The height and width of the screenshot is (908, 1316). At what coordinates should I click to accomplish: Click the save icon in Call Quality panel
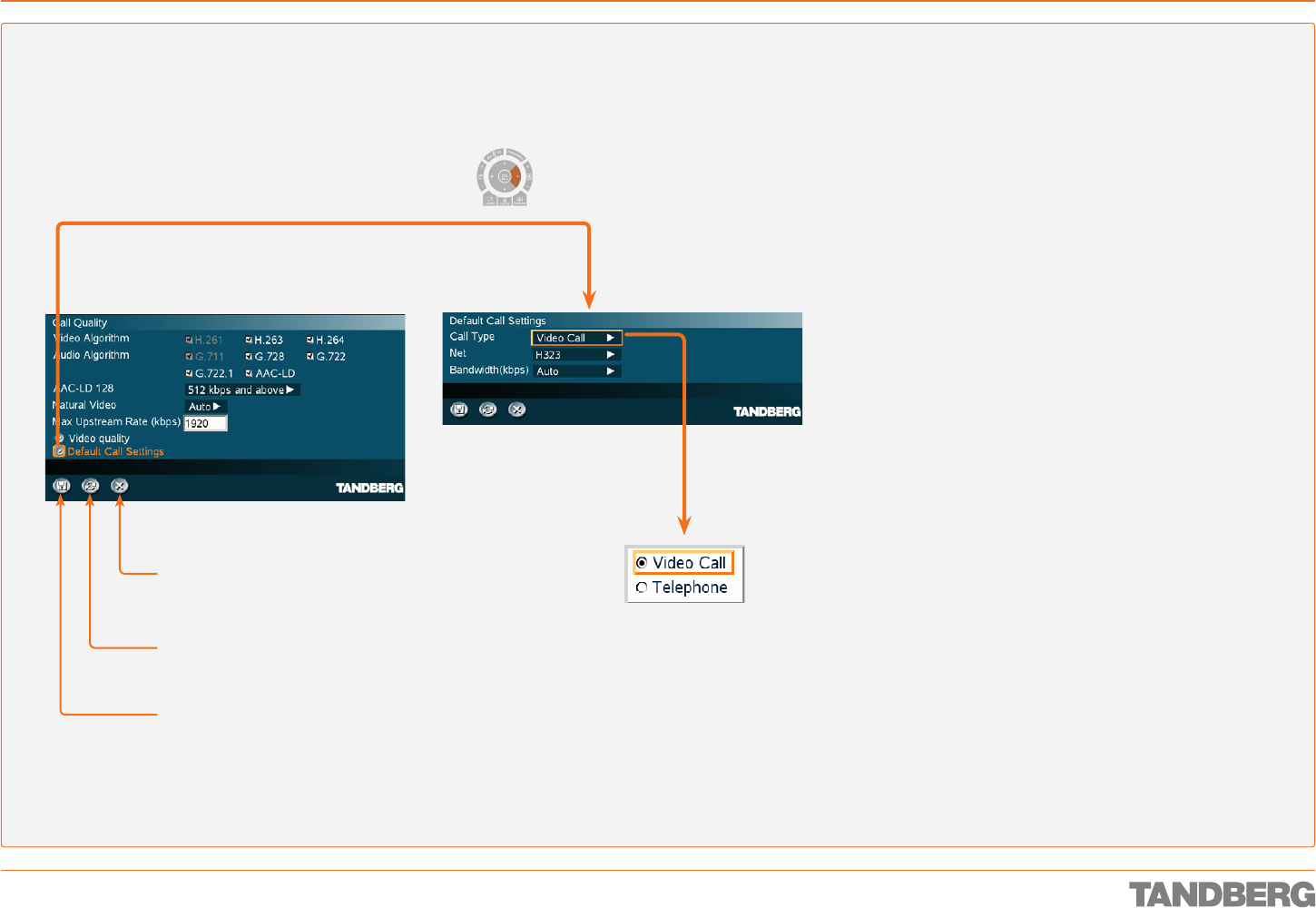pyautogui.click(x=62, y=486)
